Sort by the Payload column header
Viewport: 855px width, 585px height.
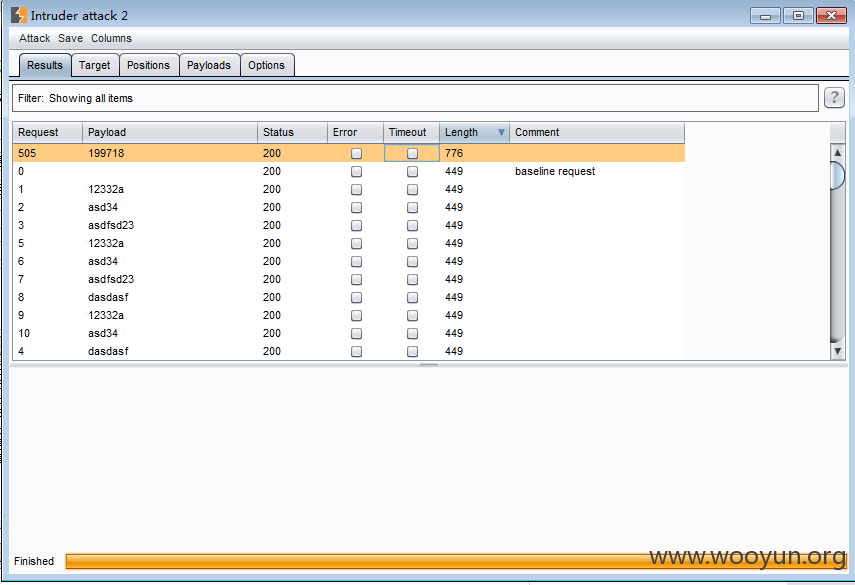point(170,132)
